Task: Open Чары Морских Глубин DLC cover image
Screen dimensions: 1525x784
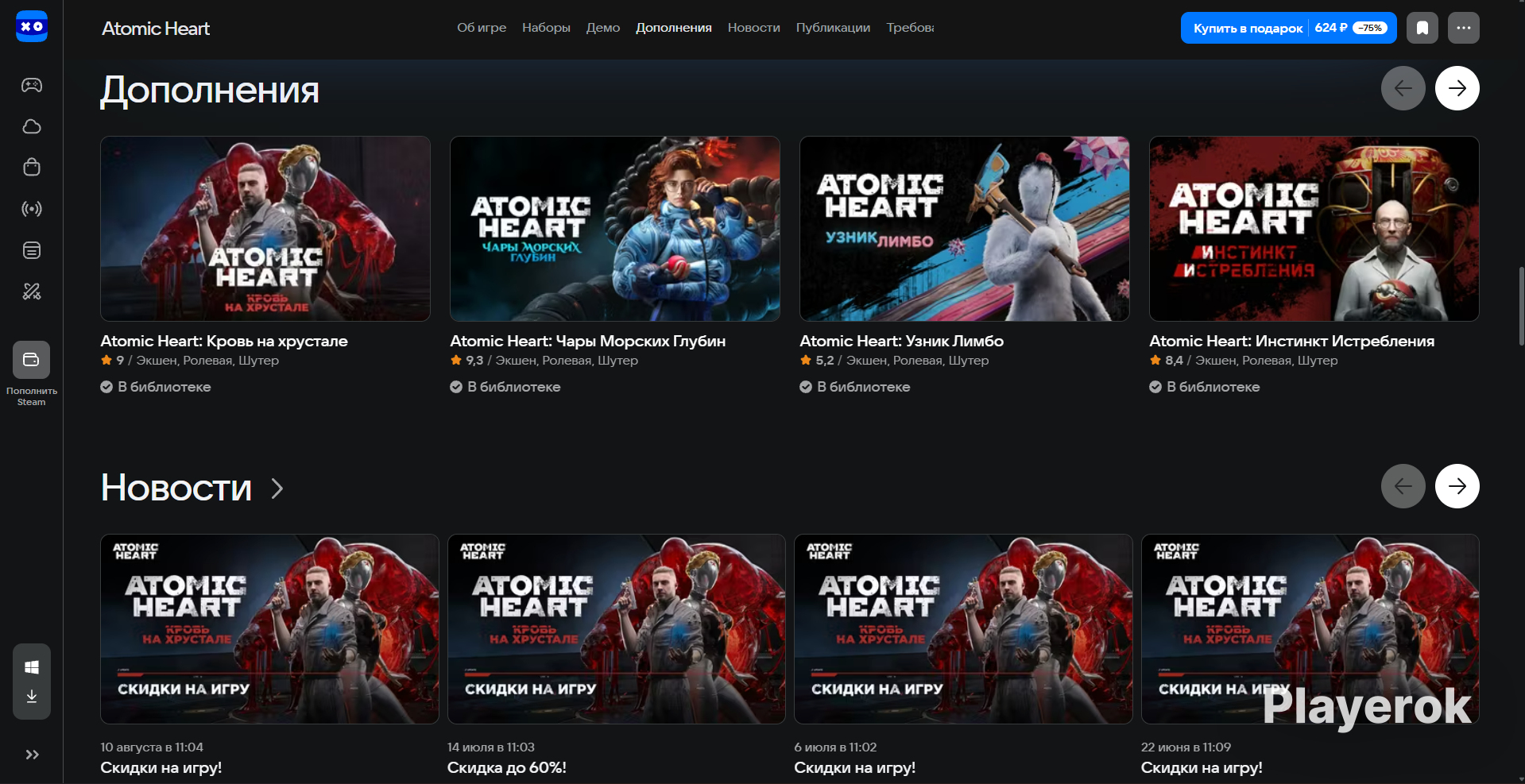Action: coord(615,229)
